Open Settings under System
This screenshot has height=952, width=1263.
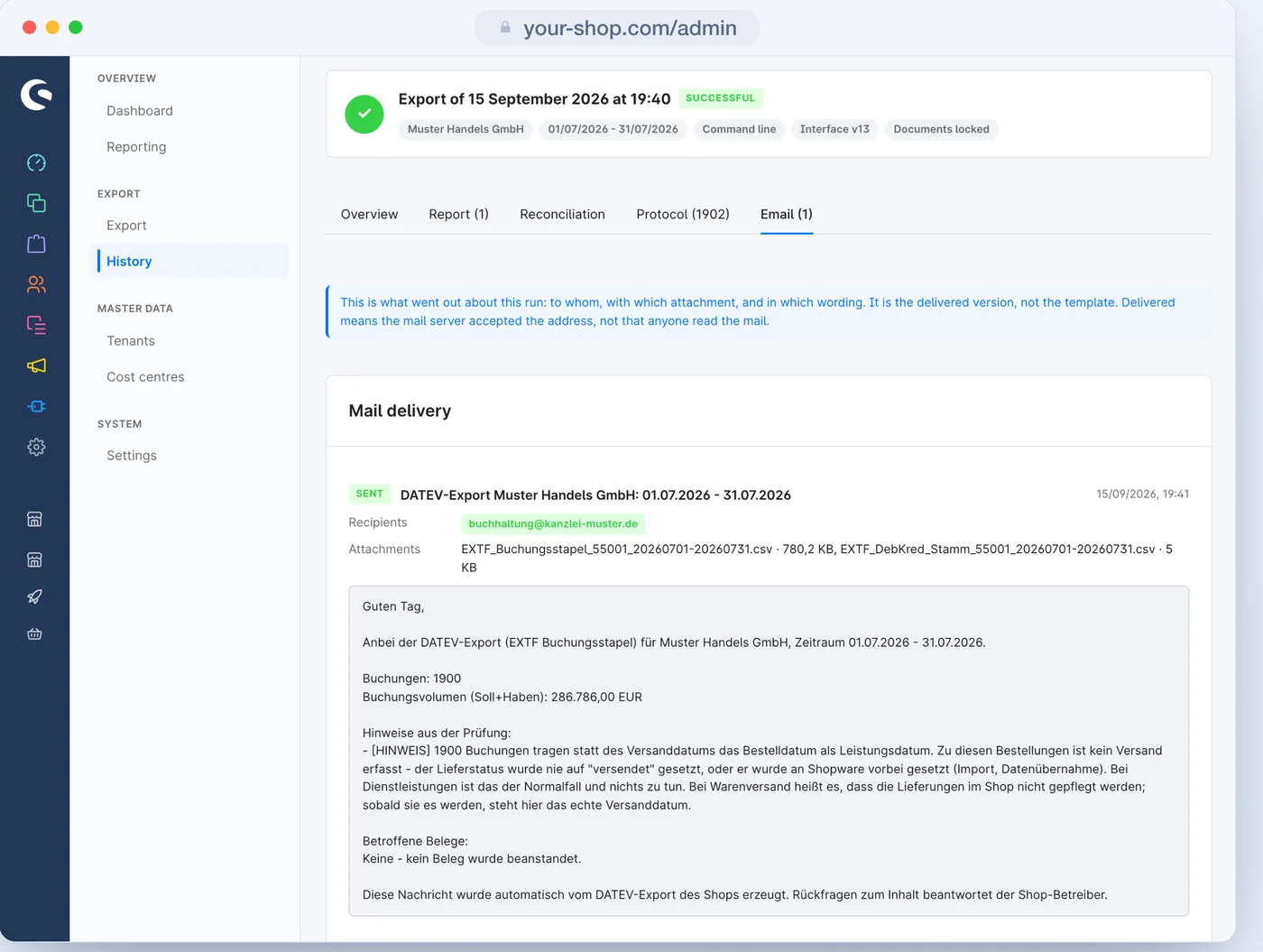point(132,455)
